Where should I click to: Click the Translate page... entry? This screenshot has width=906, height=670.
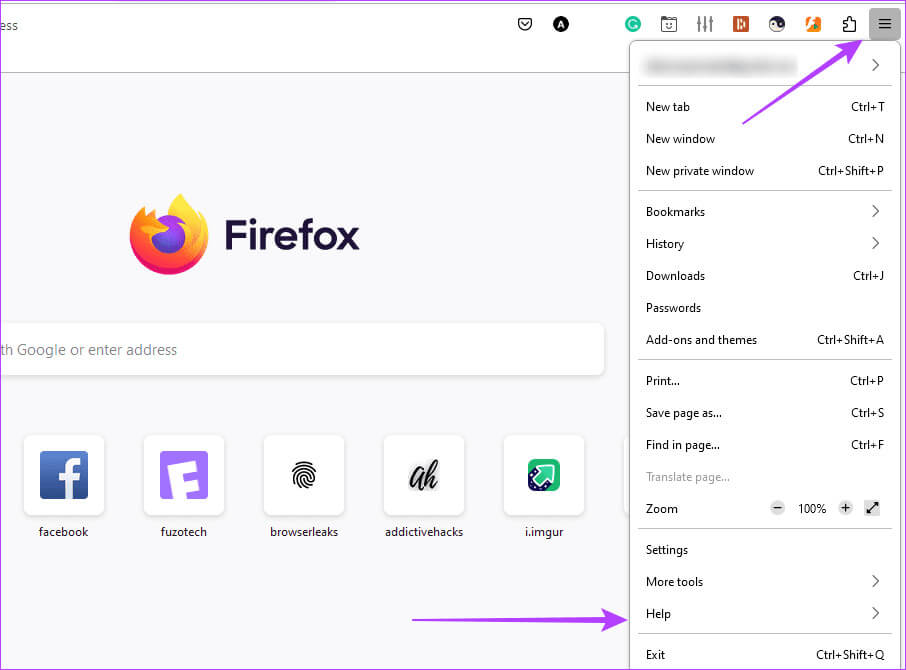(x=764, y=477)
